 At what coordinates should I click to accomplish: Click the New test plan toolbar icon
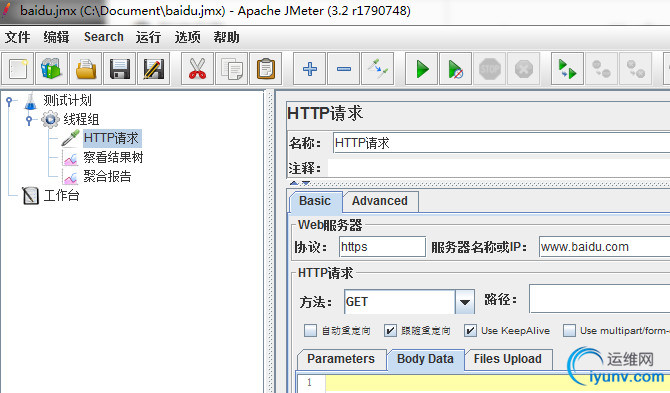pos(18,69)
